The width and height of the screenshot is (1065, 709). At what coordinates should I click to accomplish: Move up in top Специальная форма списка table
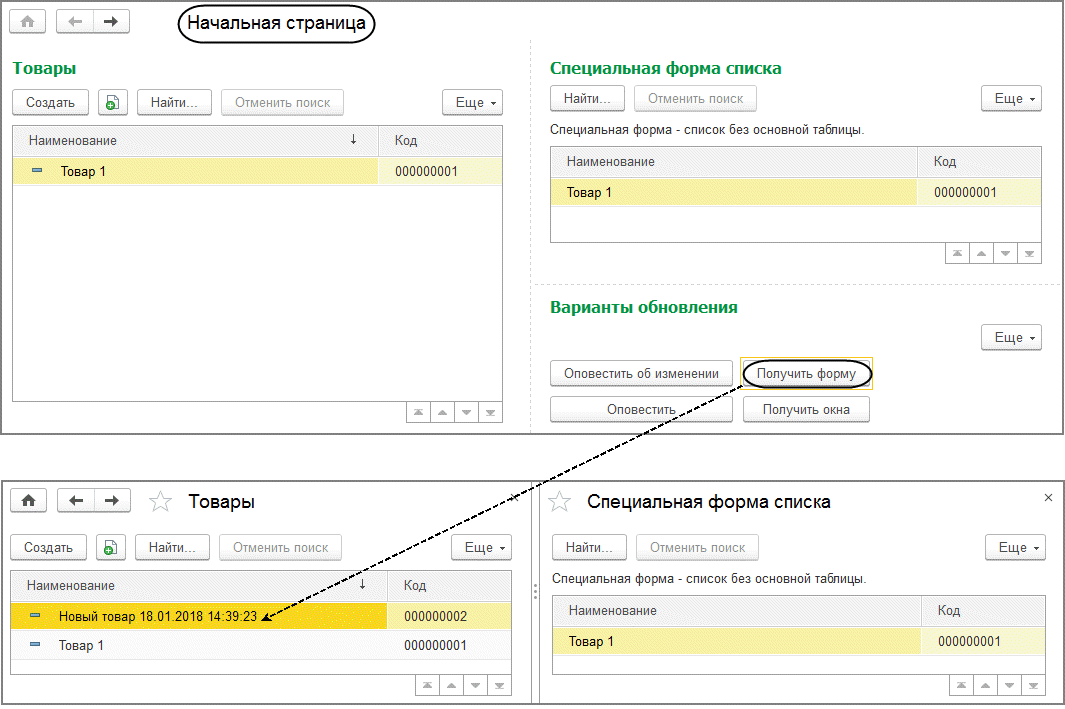point(981,253)
